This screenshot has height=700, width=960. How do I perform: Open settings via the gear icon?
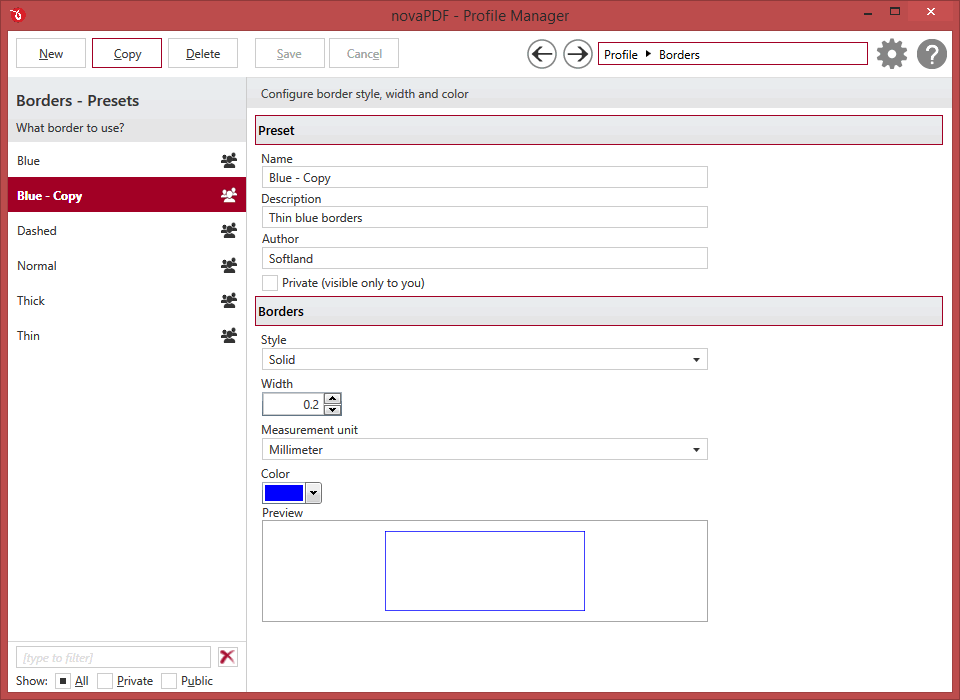[x=892, y=54]
